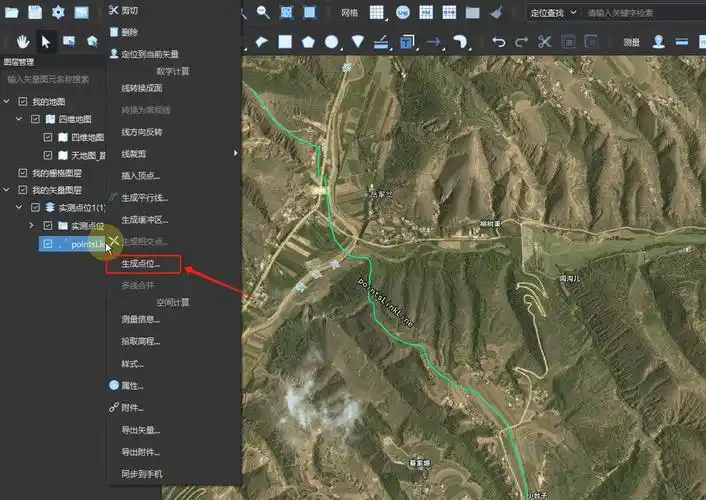The height and width of the screenshot is (500, 706).
Task: Click the save disk icon
Action: [35, 12]
